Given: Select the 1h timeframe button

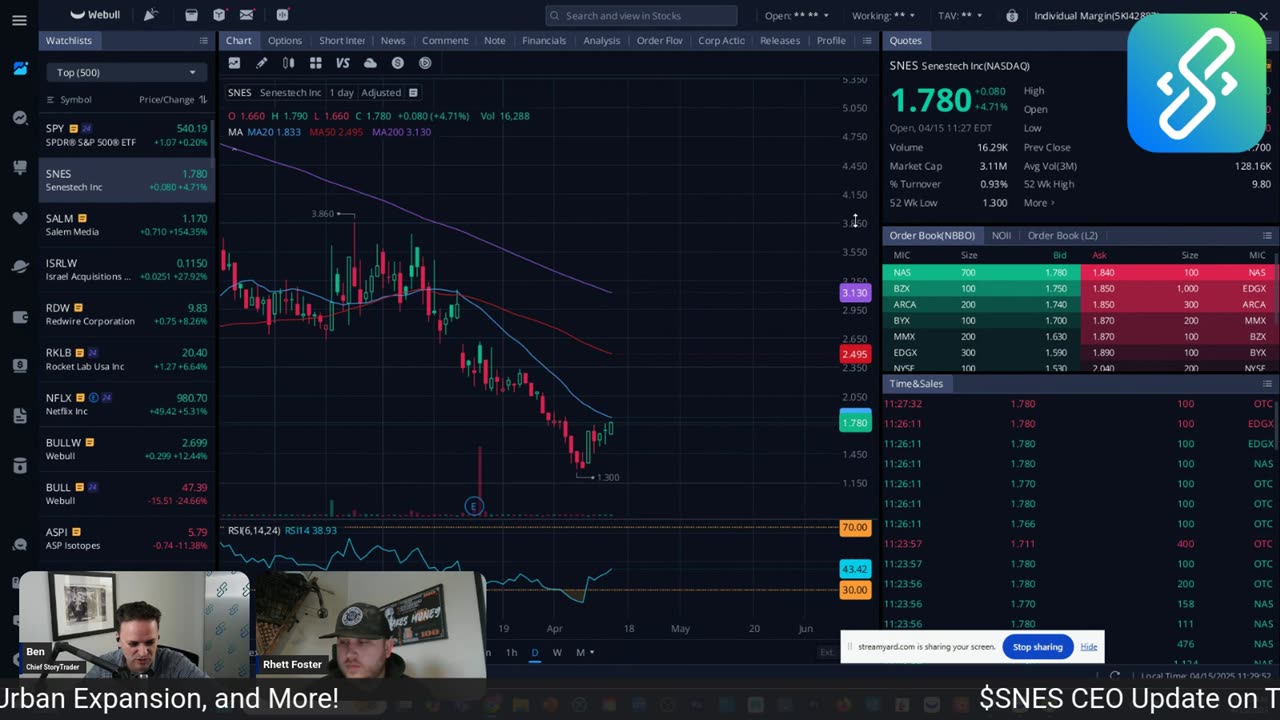Looking at the screenshot, I should [511, 652].
